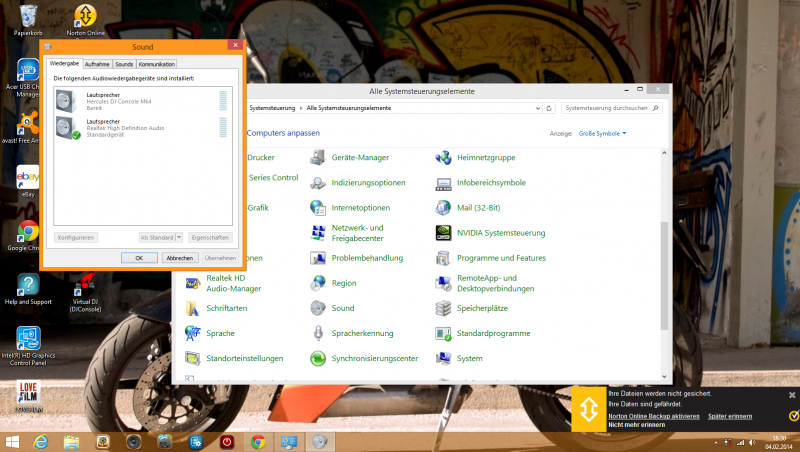Click the Synchronisierungscenter icon
Screen dimensions: 800x452
318,358
